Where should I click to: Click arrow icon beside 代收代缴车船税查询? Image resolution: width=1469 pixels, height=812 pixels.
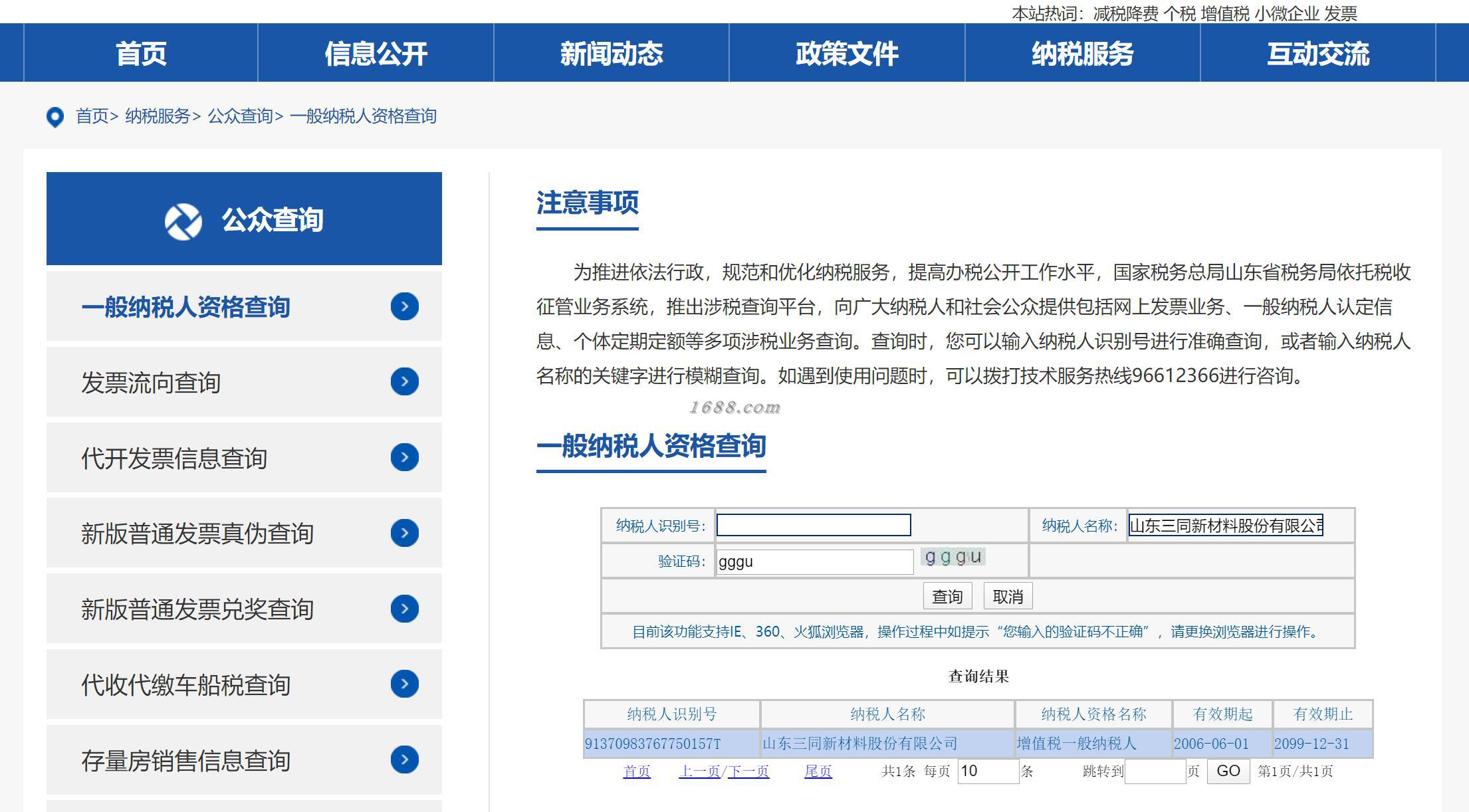(x=404, y=684)
